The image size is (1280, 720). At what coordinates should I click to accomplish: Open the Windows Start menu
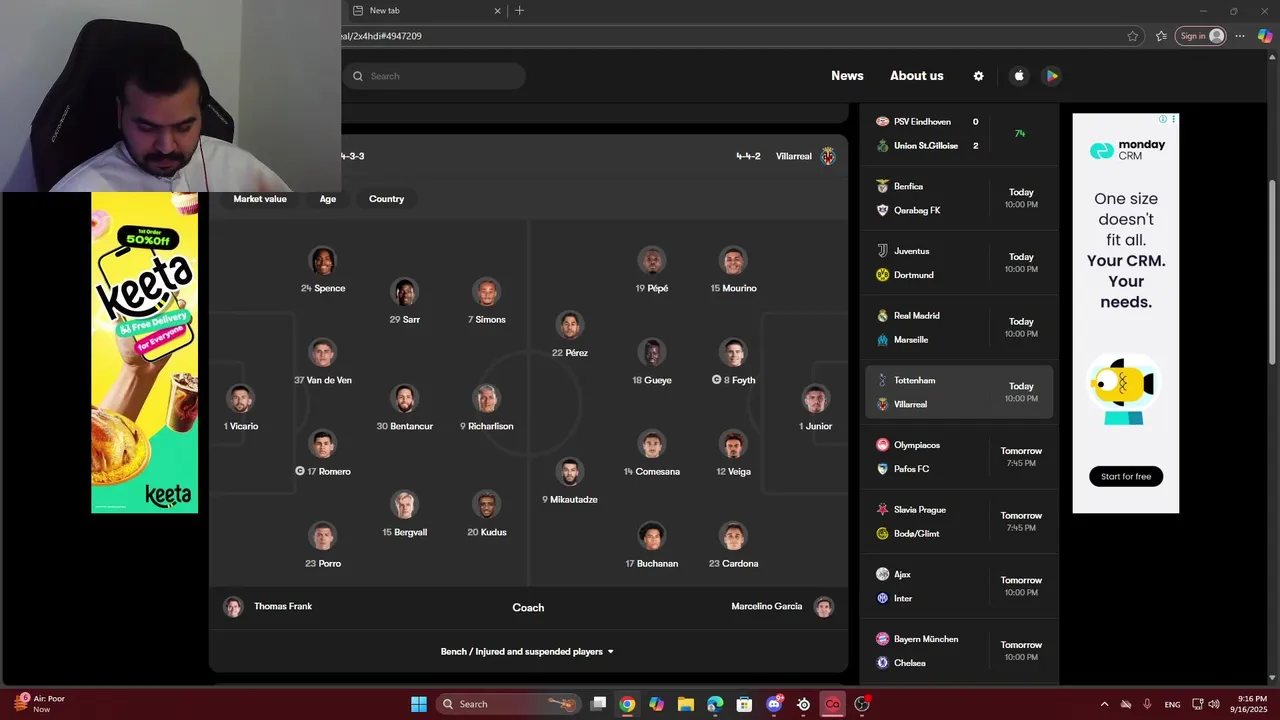[419, 704]
